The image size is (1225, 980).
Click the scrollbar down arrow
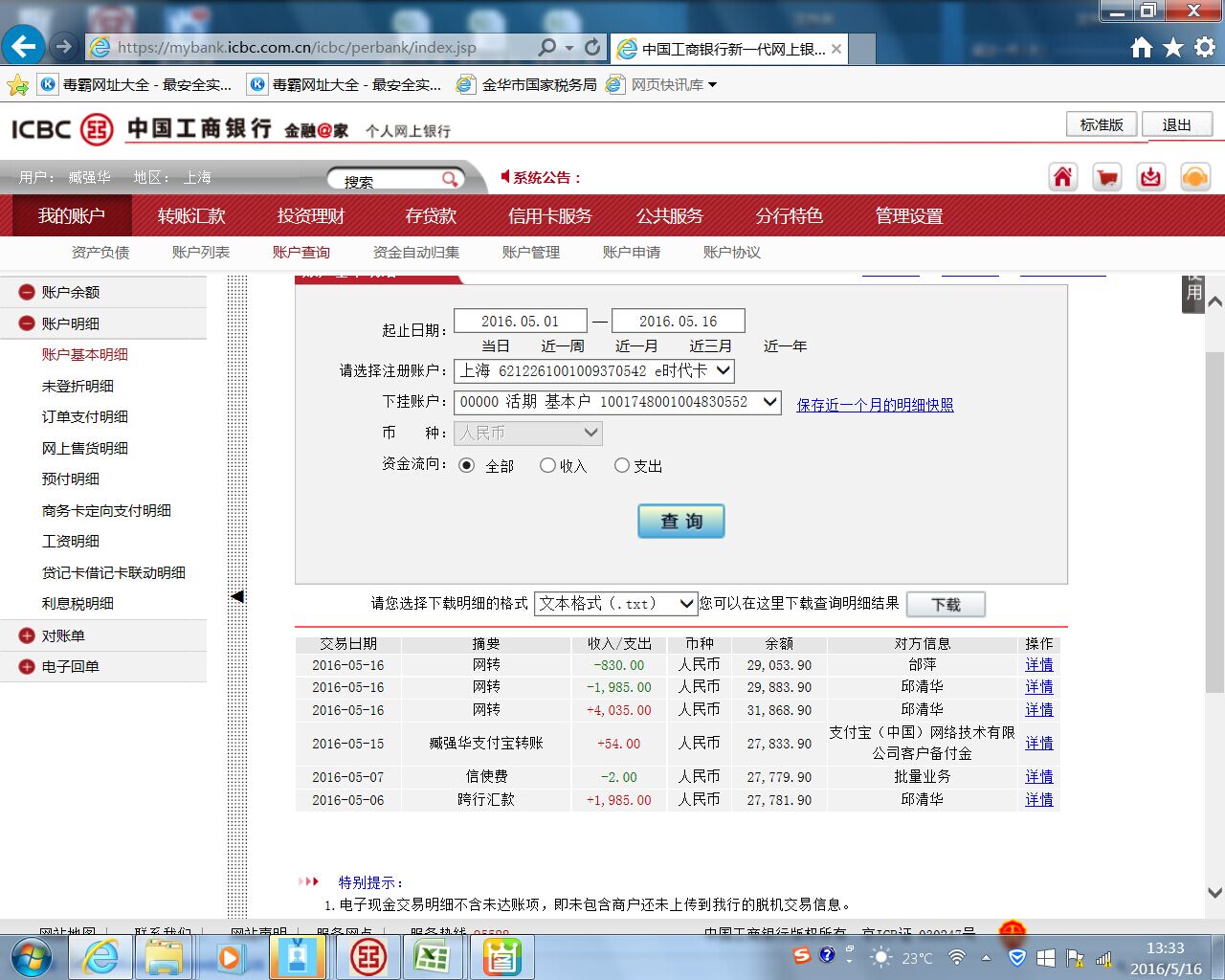point(1214,892)
